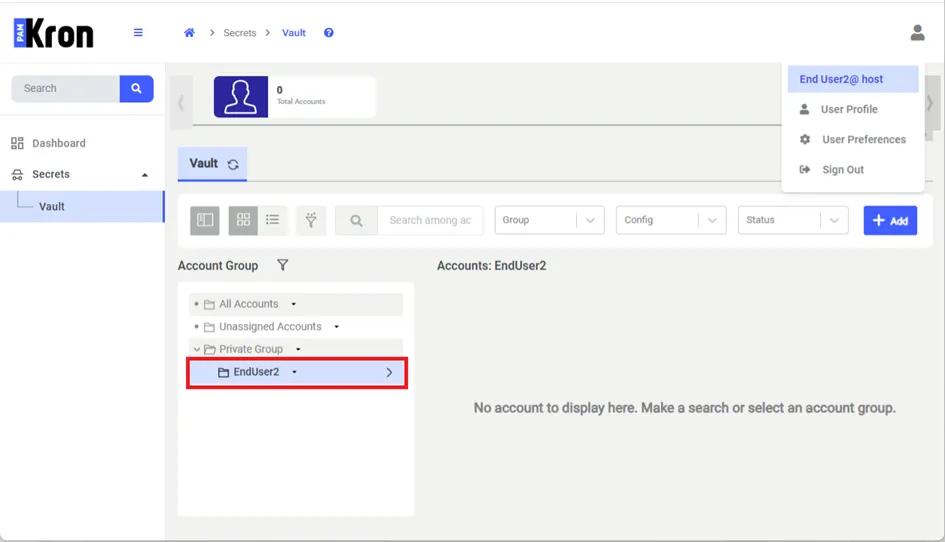This screenshot has width=945, height=542.
Task: Select the Vault tab
Action: click(212, 164)
